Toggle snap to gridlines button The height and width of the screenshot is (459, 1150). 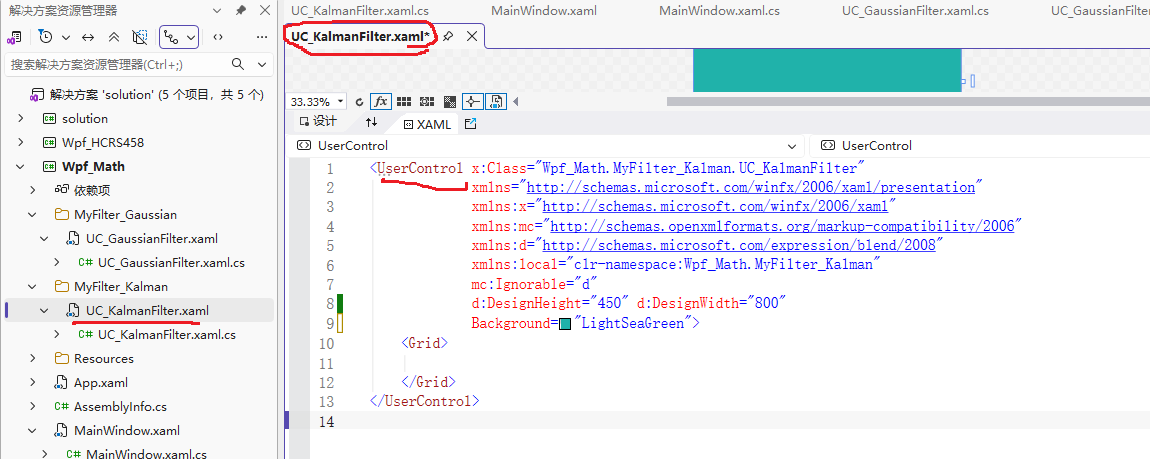428,101
